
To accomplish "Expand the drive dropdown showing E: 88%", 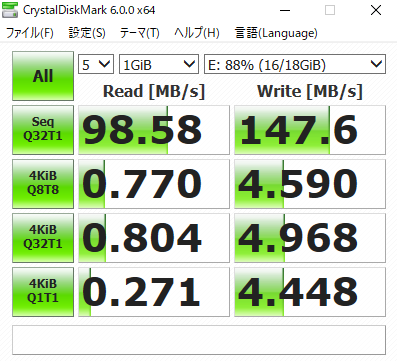I will point(295,64).
